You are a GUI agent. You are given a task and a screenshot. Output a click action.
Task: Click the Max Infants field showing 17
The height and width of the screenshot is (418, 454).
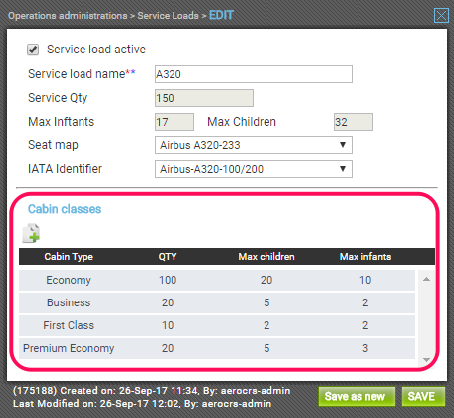pos(174,122)
